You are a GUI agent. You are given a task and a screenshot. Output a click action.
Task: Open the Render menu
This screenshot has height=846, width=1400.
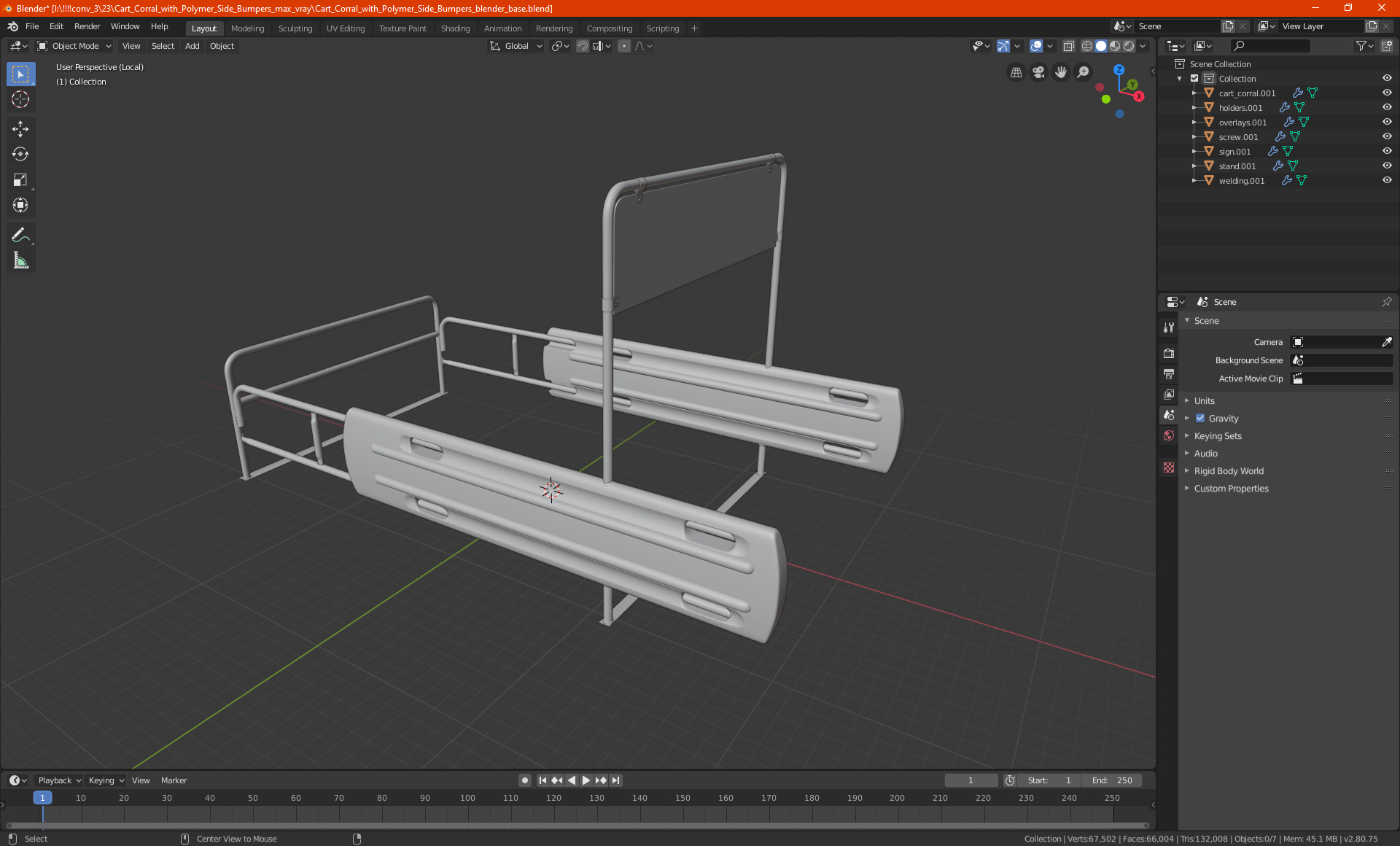[x=87, y=26]
